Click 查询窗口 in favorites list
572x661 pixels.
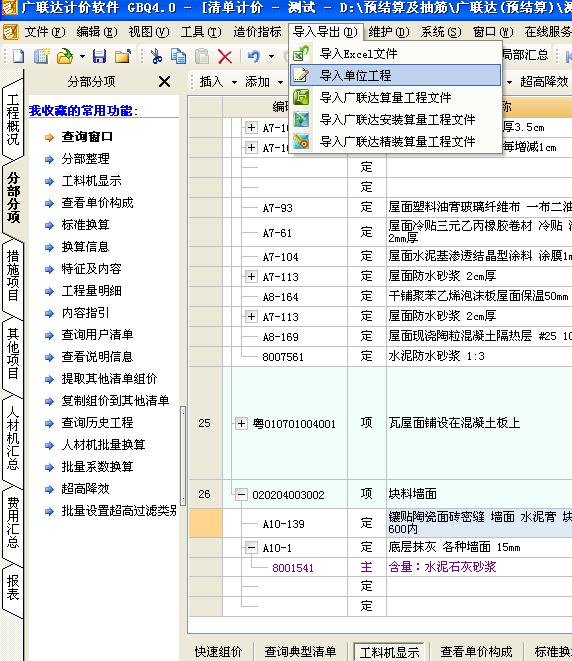click(87, 137)
